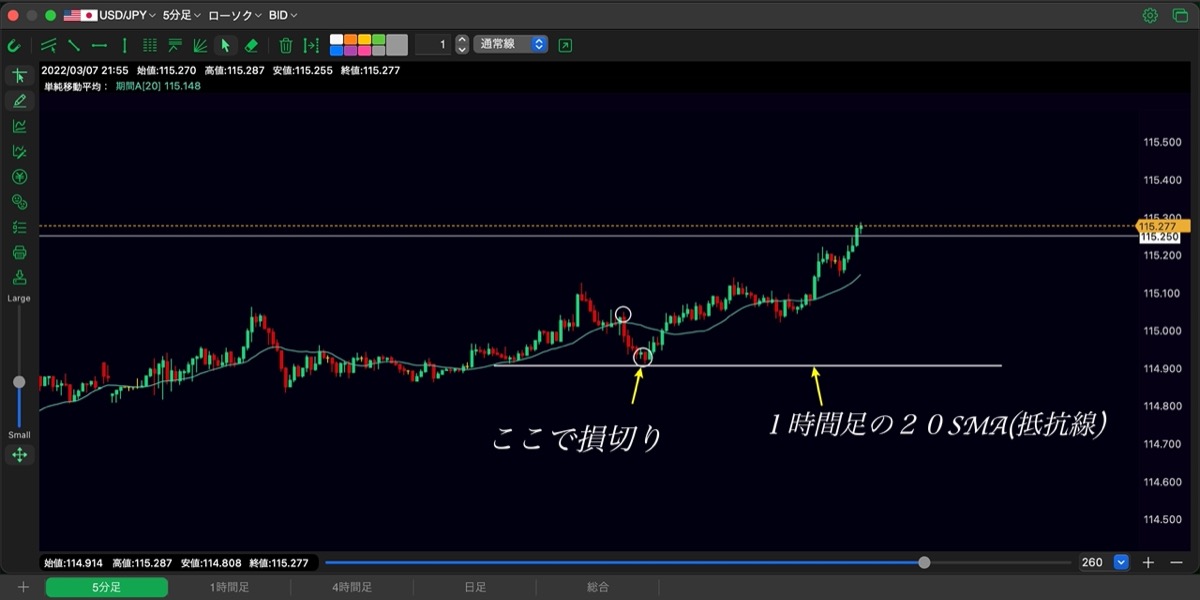Open the checklist icon in left sidebar
The image size is (1200, 600).
pyautogui.click(x=19, y=227)
